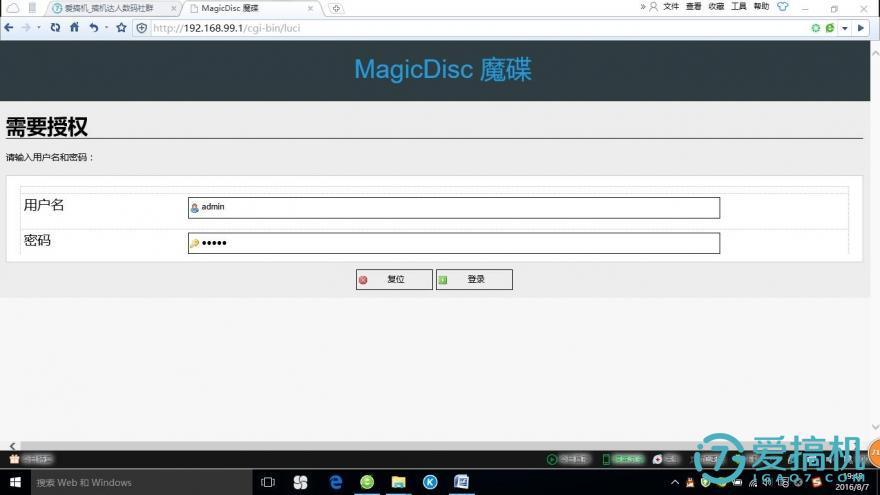Image resolution: width=880 pixels, height=495 pixels.
Task: Click the browser forward arrow
Action: [26, 28]
